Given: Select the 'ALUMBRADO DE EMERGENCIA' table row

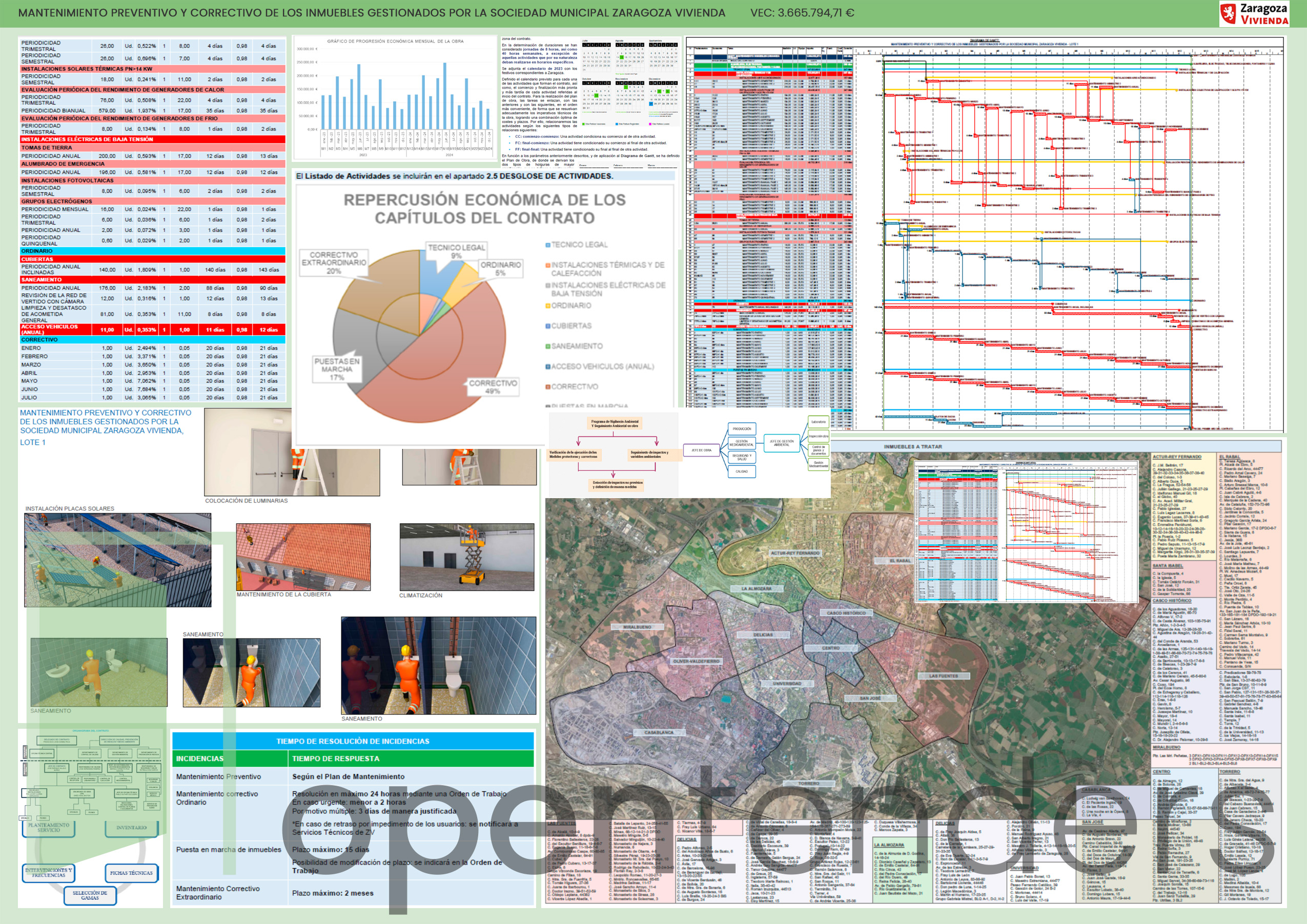Looking at the screenshot, I should tap(153, 164).
